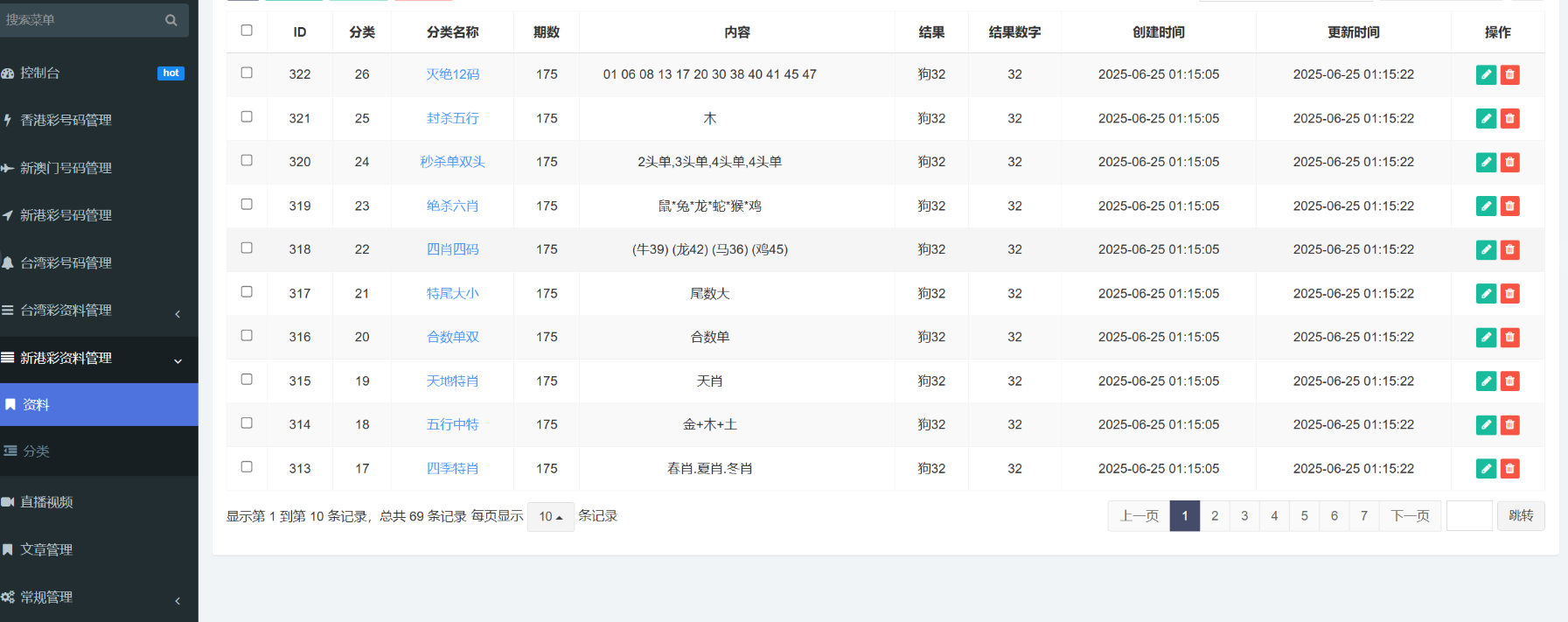
Task: Expand the 台湾彩资料管理 sidebar menu chevron
Action: click(178, 314)
